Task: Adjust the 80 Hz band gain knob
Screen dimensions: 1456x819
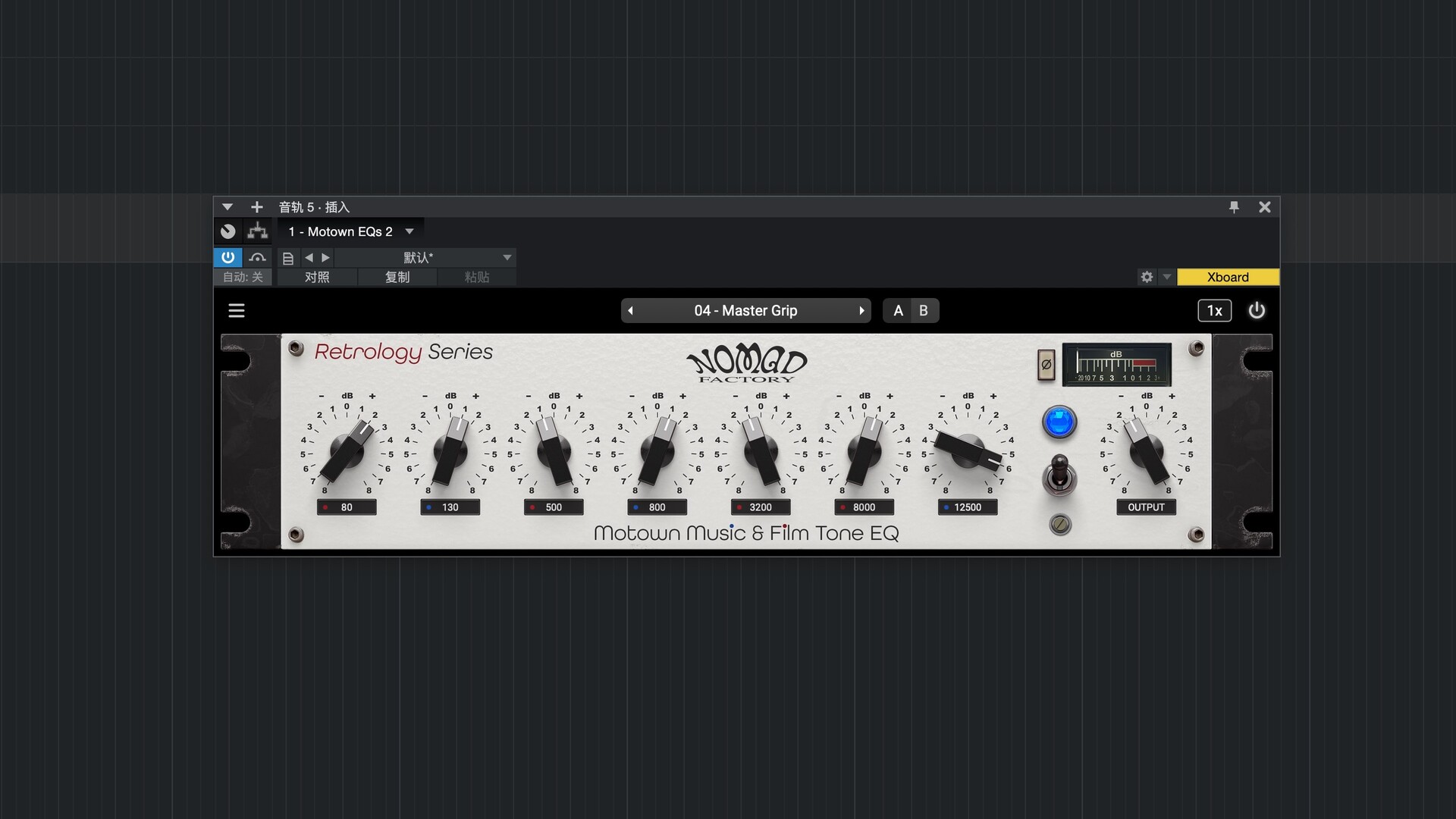Action: coord(347,452)
